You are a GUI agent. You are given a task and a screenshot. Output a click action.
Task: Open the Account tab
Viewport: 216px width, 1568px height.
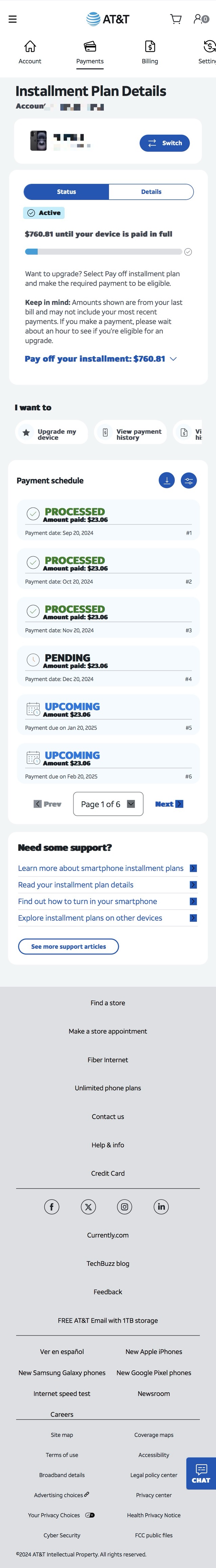(30, 52)
